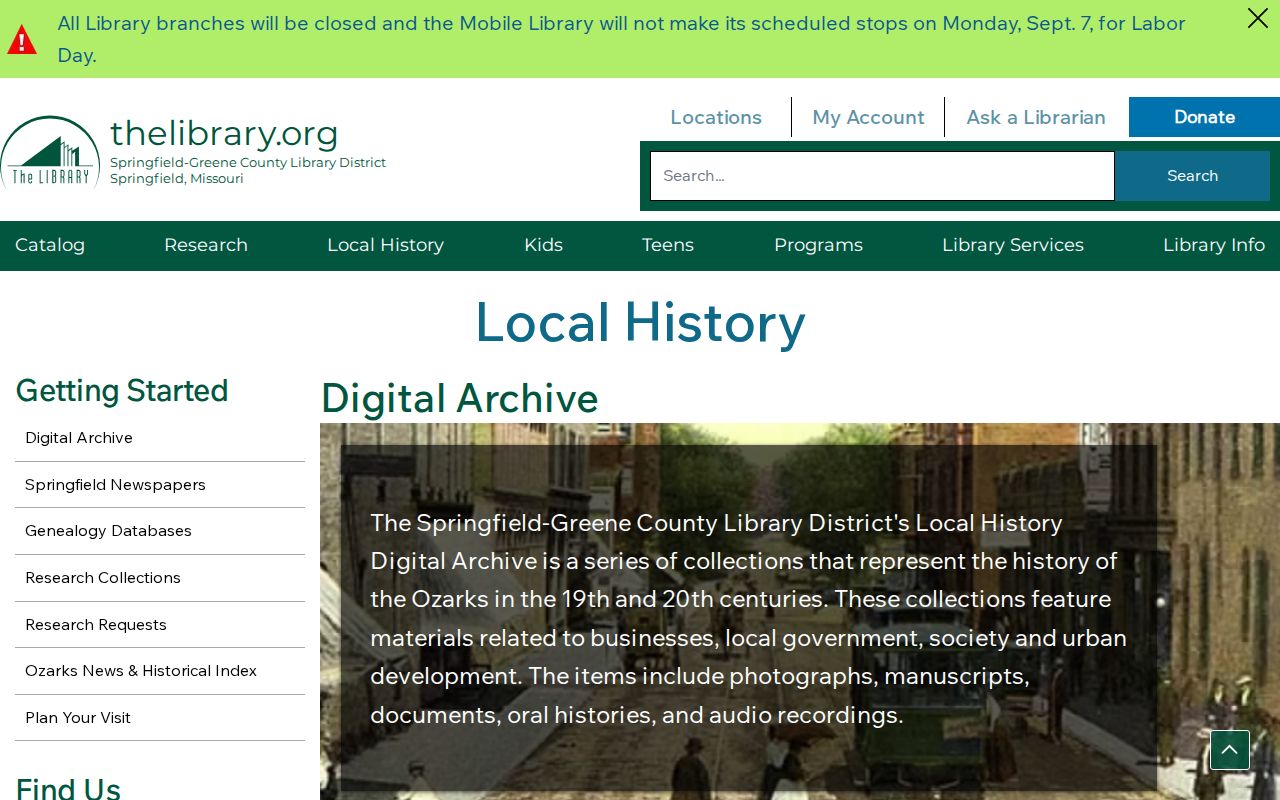Open the Programs menu
The height and width of the screenshot is (800, 1280).
point(818,245)
